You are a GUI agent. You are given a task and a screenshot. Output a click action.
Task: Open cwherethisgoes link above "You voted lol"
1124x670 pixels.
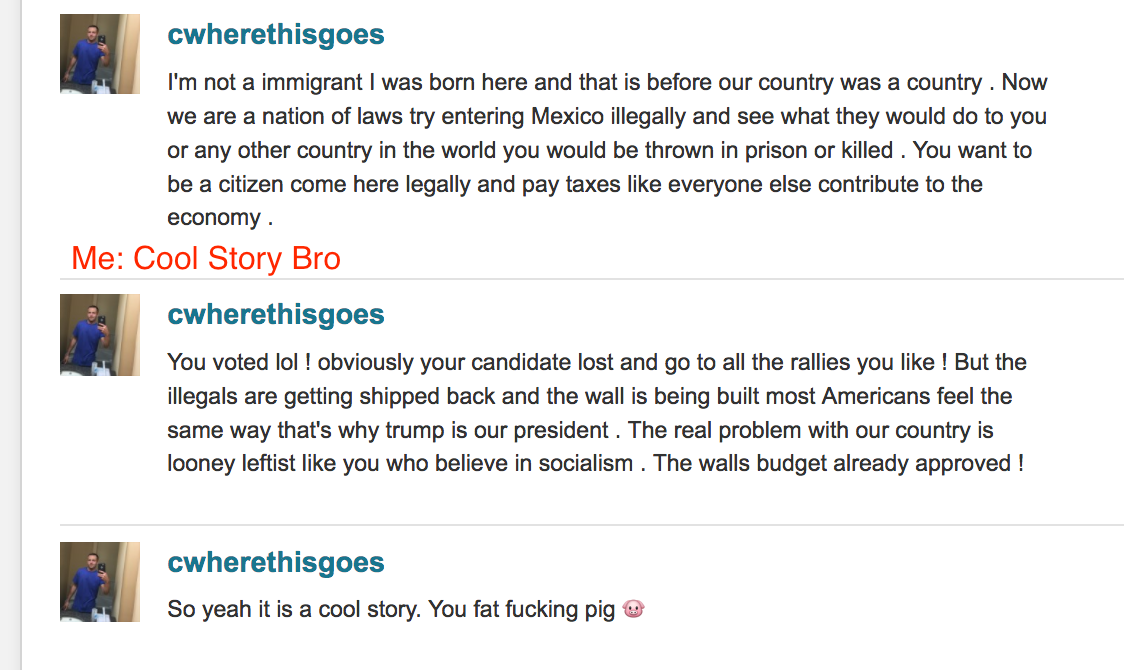(276, 315)
